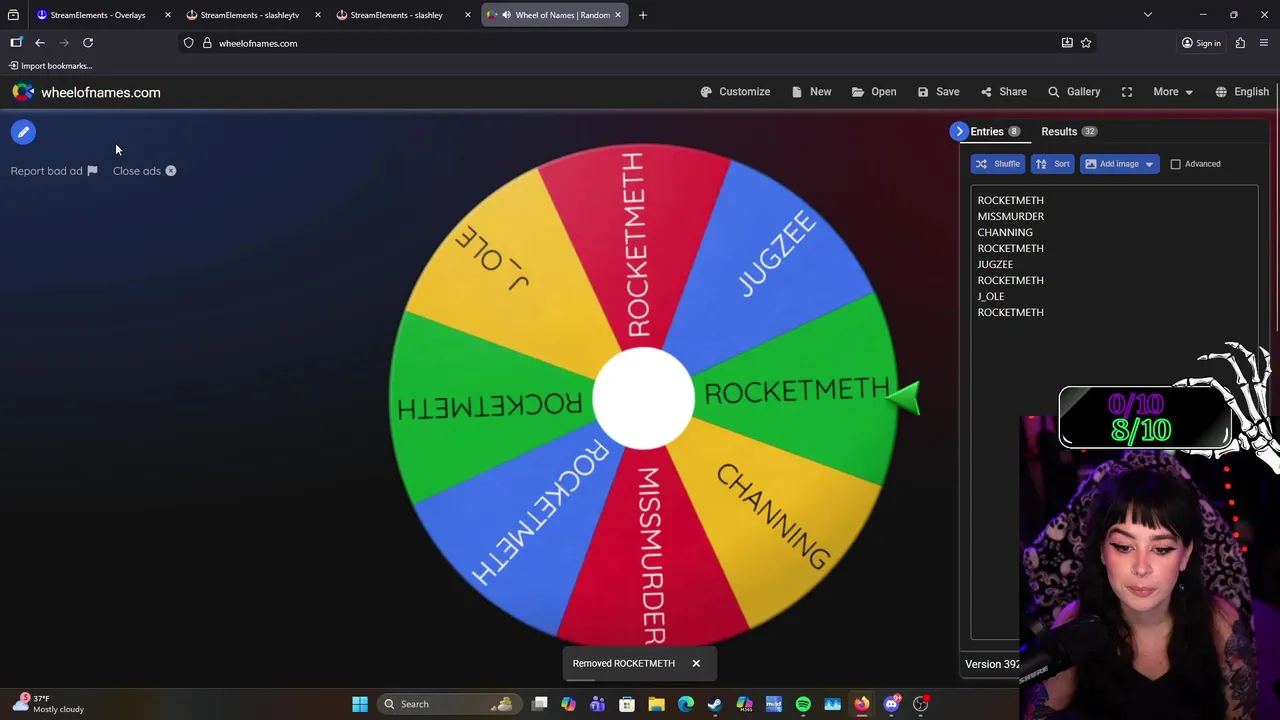Click the MISSMURDER entry line

pos(1010,216)
